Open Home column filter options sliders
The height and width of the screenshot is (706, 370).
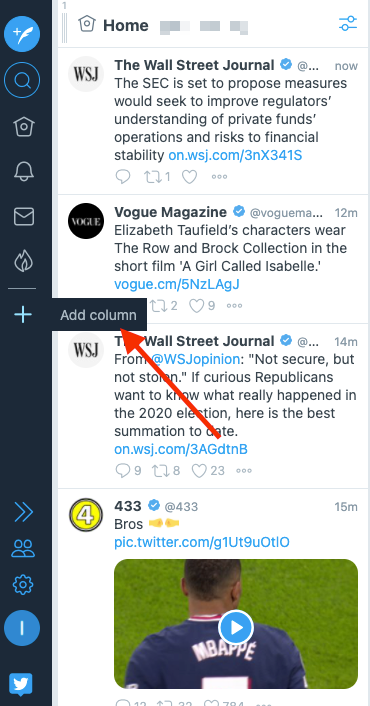coord(348,23)
